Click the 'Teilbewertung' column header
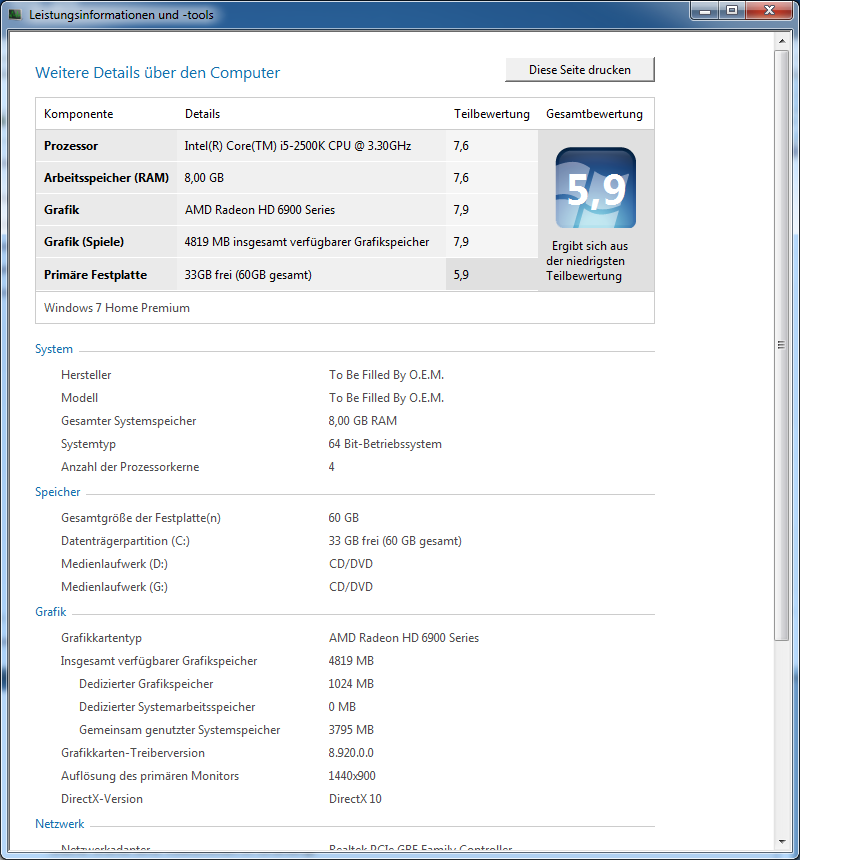Viewport: 864px width, 860px height. point(492,114)
